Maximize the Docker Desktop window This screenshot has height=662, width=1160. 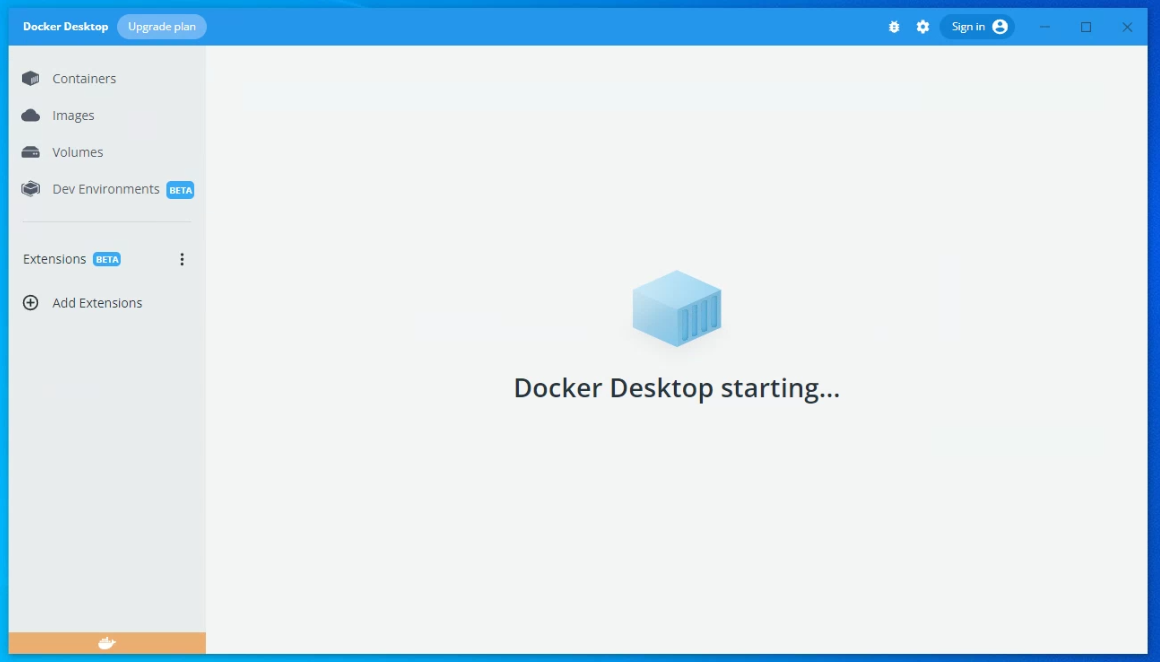click(x=1086, y=27)
